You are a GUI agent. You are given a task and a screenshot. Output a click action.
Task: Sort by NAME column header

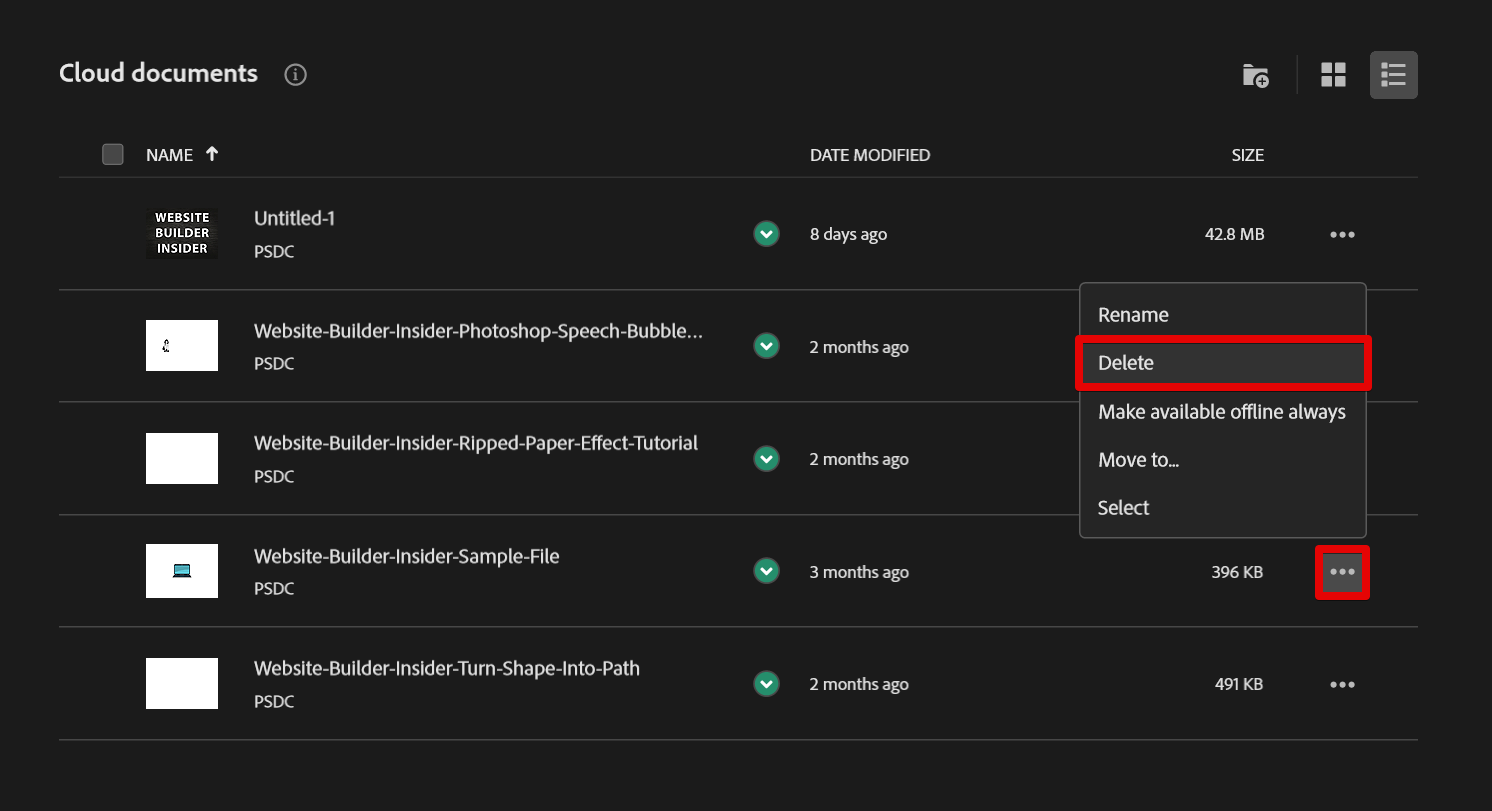[x=169, y=155]
